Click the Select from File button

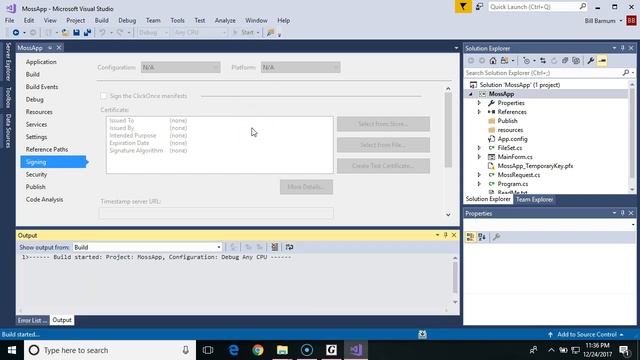tap(383, 145)
